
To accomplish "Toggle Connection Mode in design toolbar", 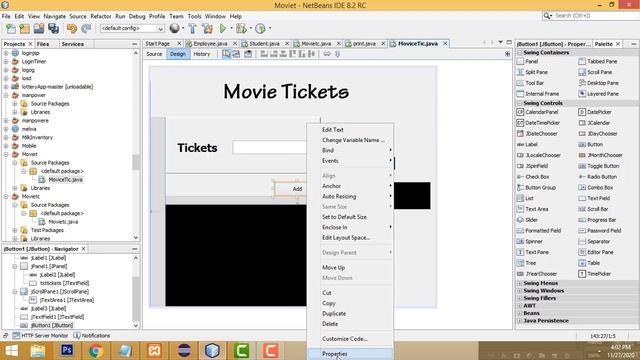I will [236, 54].
